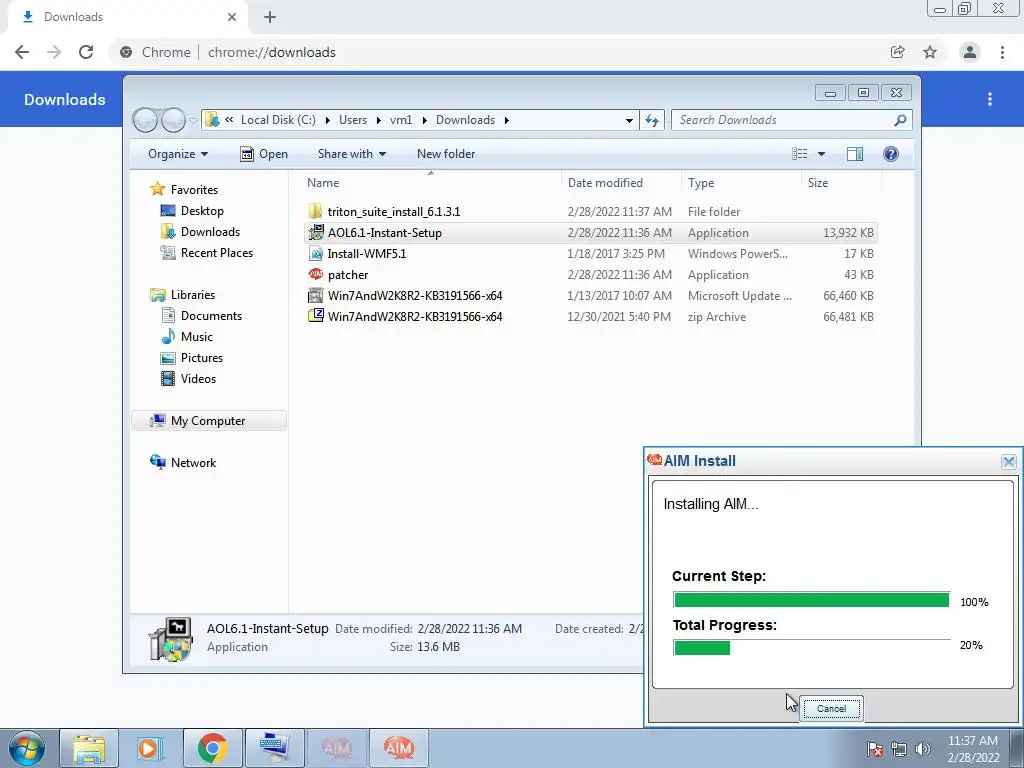Click the refresh icon beside the address bar

652,120
